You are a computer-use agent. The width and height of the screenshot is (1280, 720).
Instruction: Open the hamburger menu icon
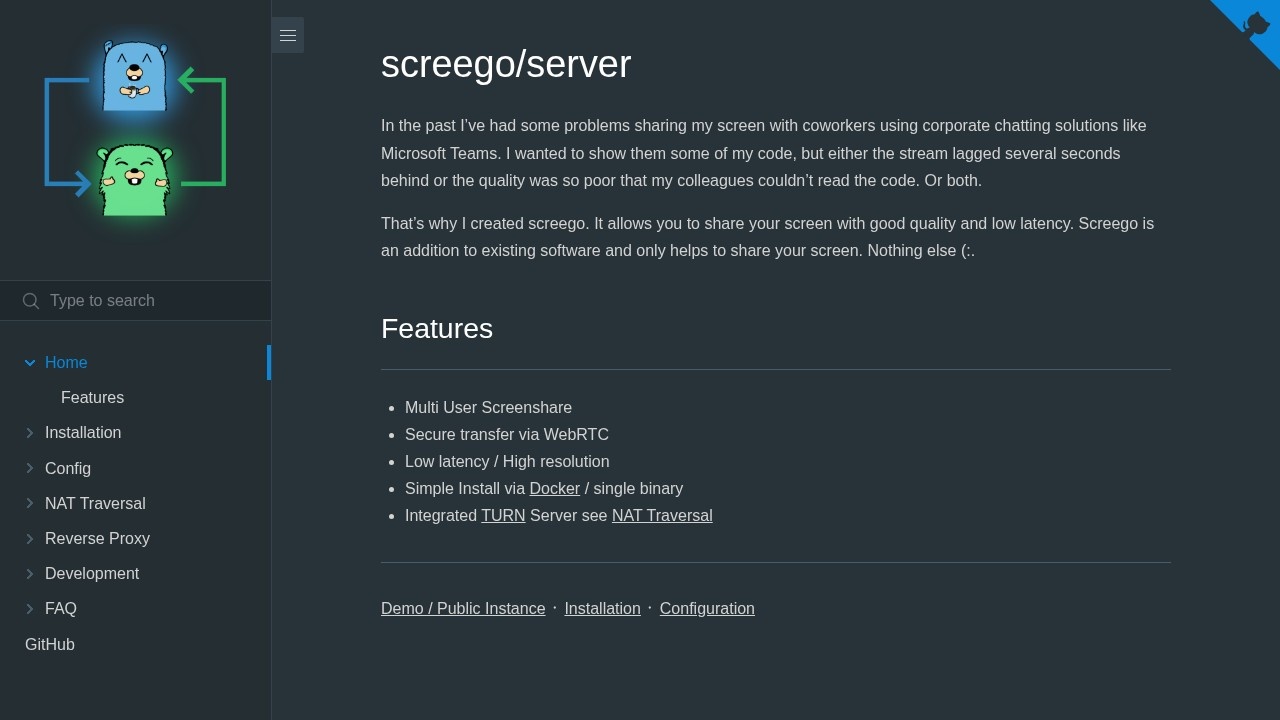(x=288, y=35)
